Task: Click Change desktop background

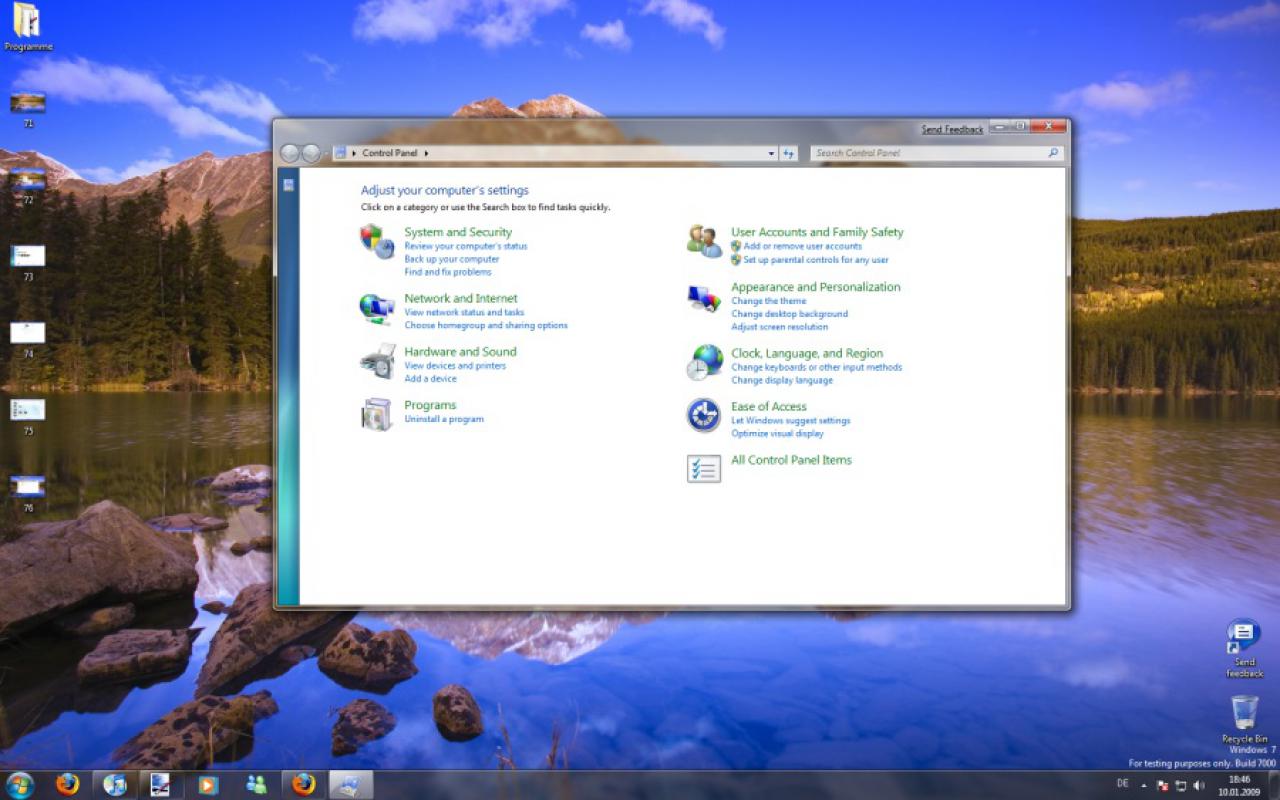Action: pyautogui.click(x=789, y=314)
